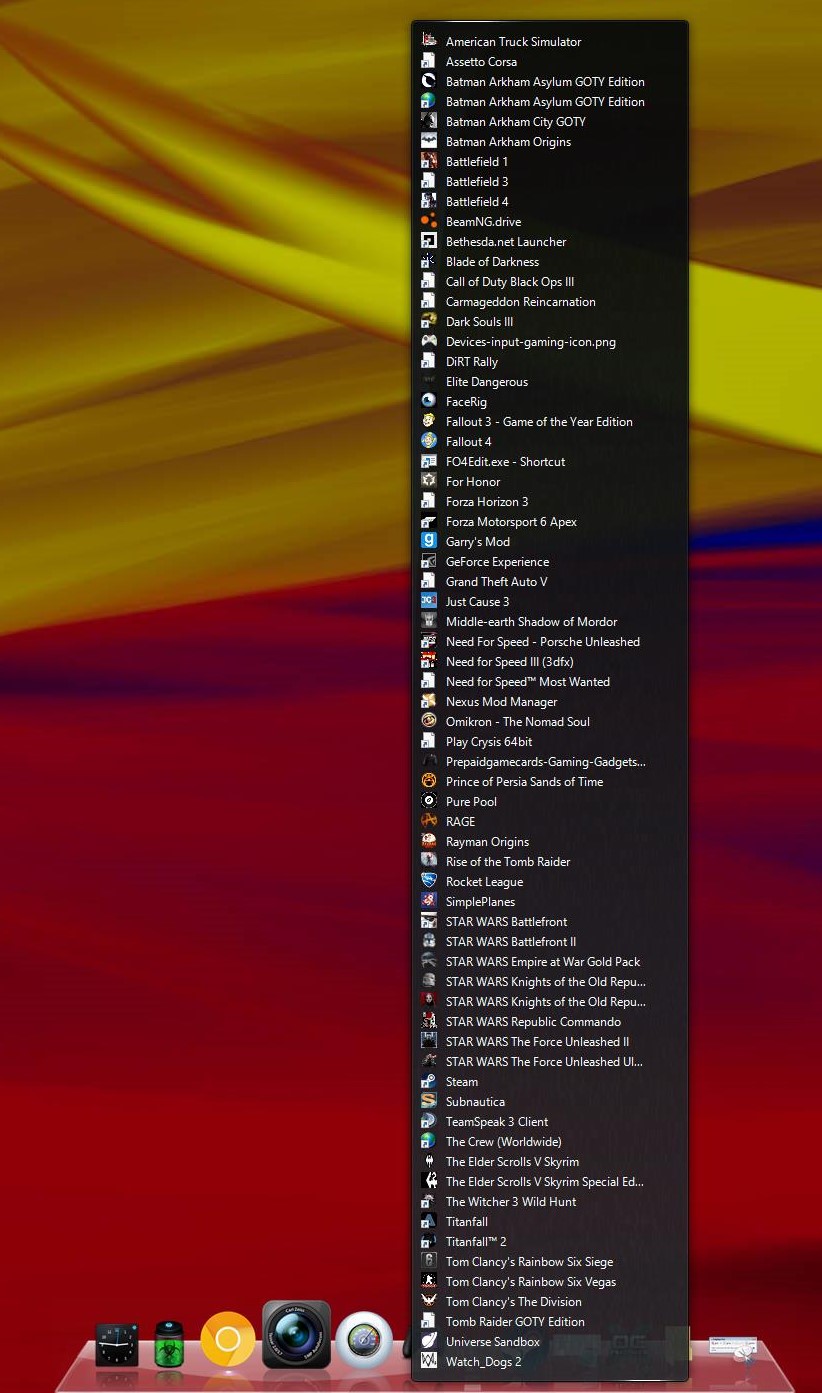Open the green biohazard canister dock icon
Viewport: 822px width, 1393px height.
[x=169, y=1343]
